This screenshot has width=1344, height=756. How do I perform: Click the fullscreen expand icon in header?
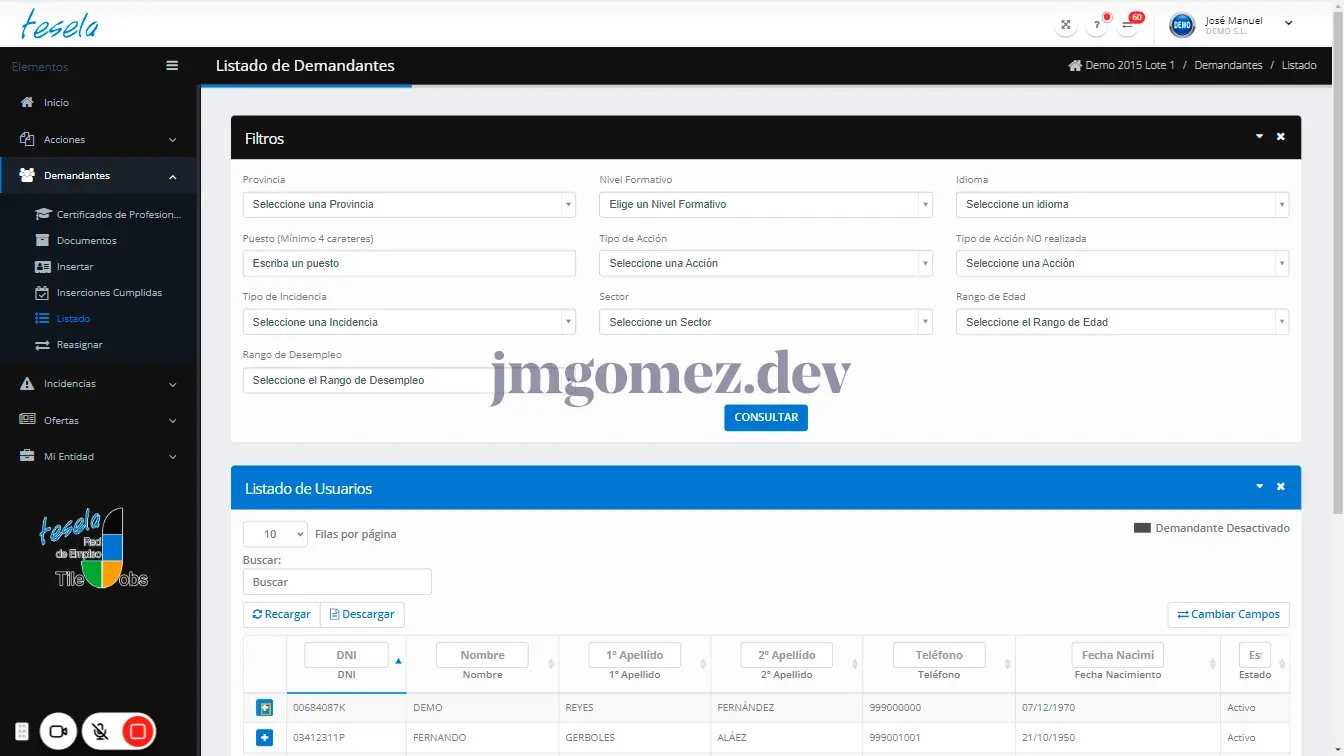point(1066,24)
